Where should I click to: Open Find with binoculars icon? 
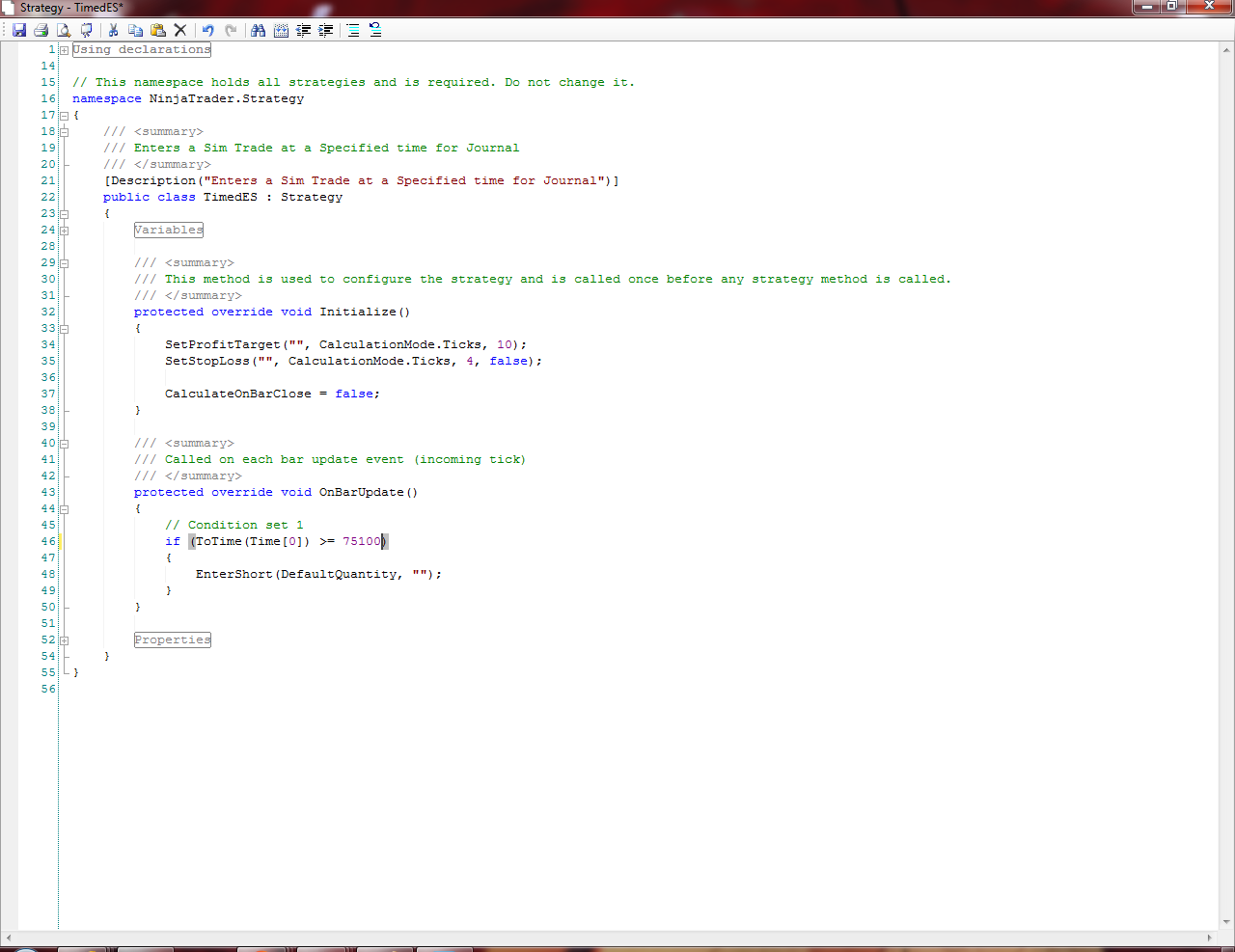pos(258,30)
